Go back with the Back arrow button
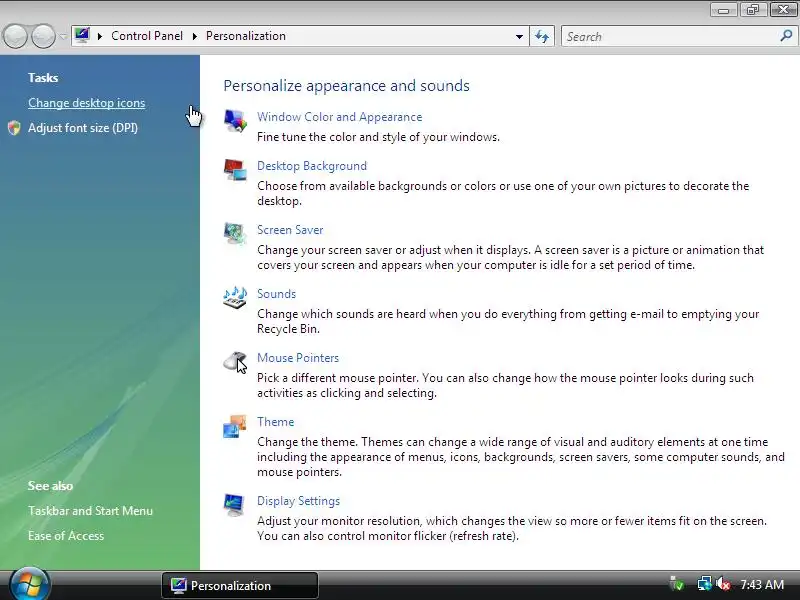Viewport: 800px width, 600px height. [15, 36]
